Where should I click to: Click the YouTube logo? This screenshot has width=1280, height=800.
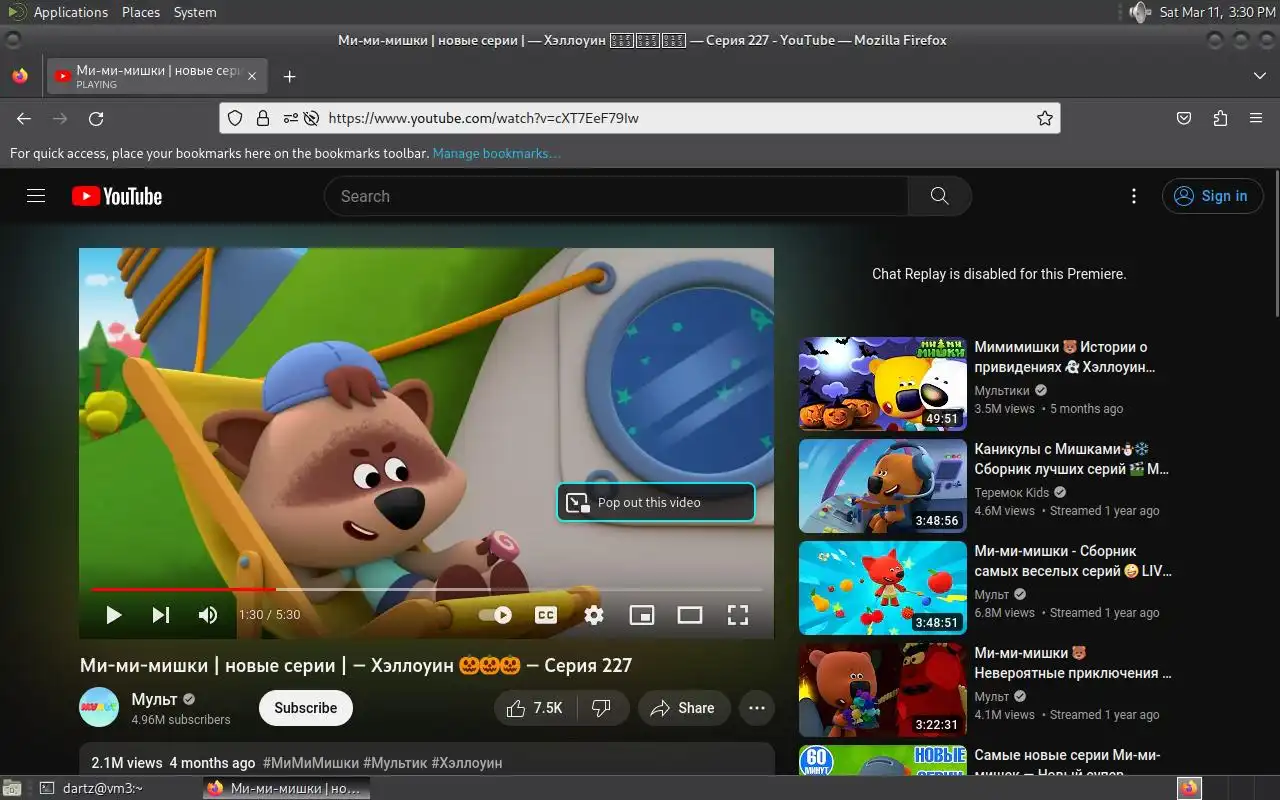click(x=117, y=196)
